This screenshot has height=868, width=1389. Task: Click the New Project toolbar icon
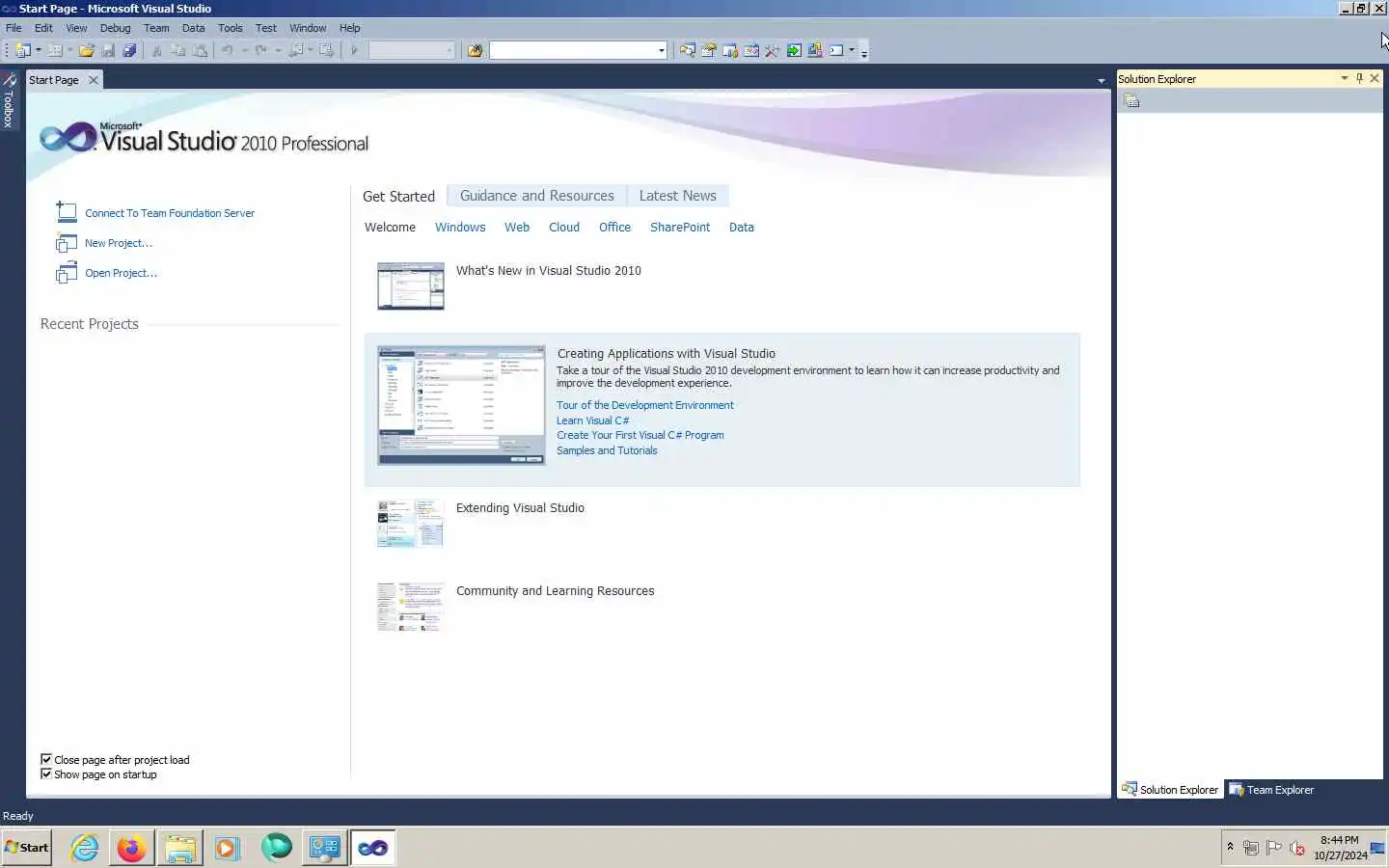coord(23,50)
